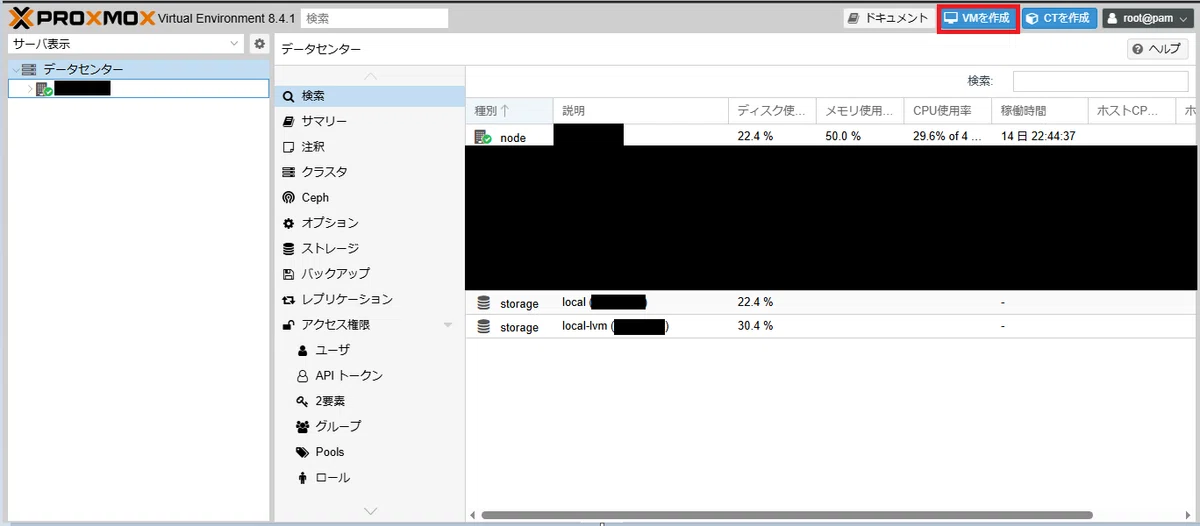The height and width of the screenshot is (526, 1200).
Task: Click the CTを作成 button
Action: [1059, 18]
